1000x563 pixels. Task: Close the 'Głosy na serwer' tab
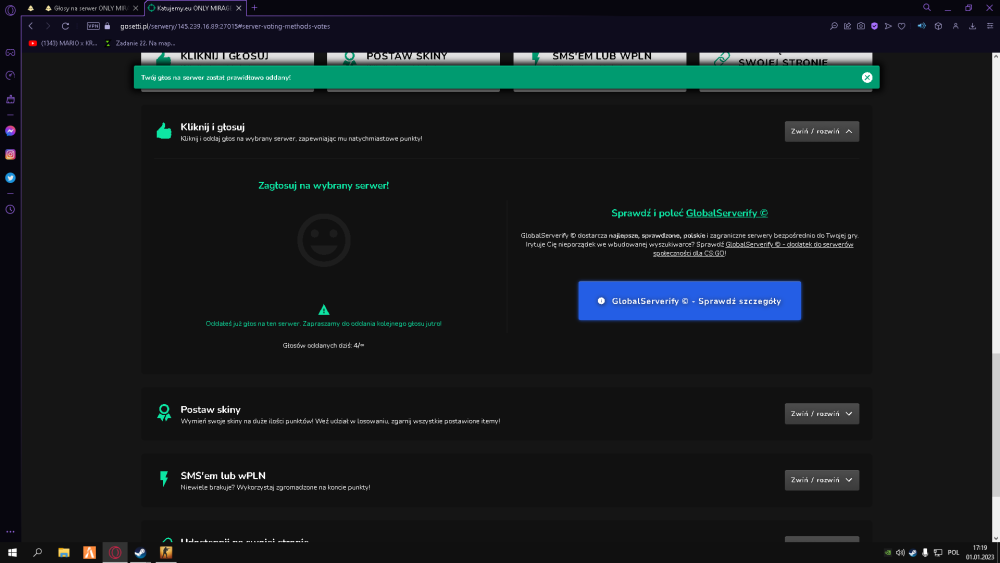coord(135,8)
